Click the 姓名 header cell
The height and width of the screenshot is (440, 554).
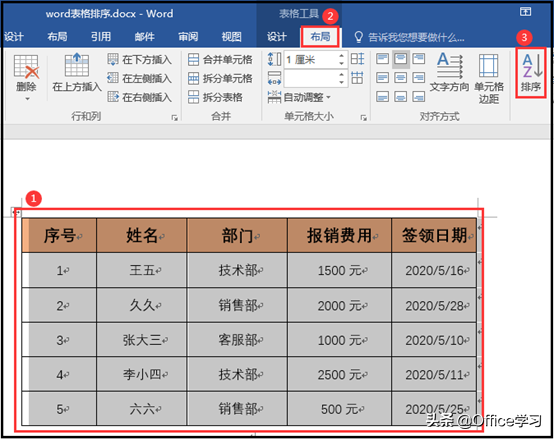click(x=142, y=235)
